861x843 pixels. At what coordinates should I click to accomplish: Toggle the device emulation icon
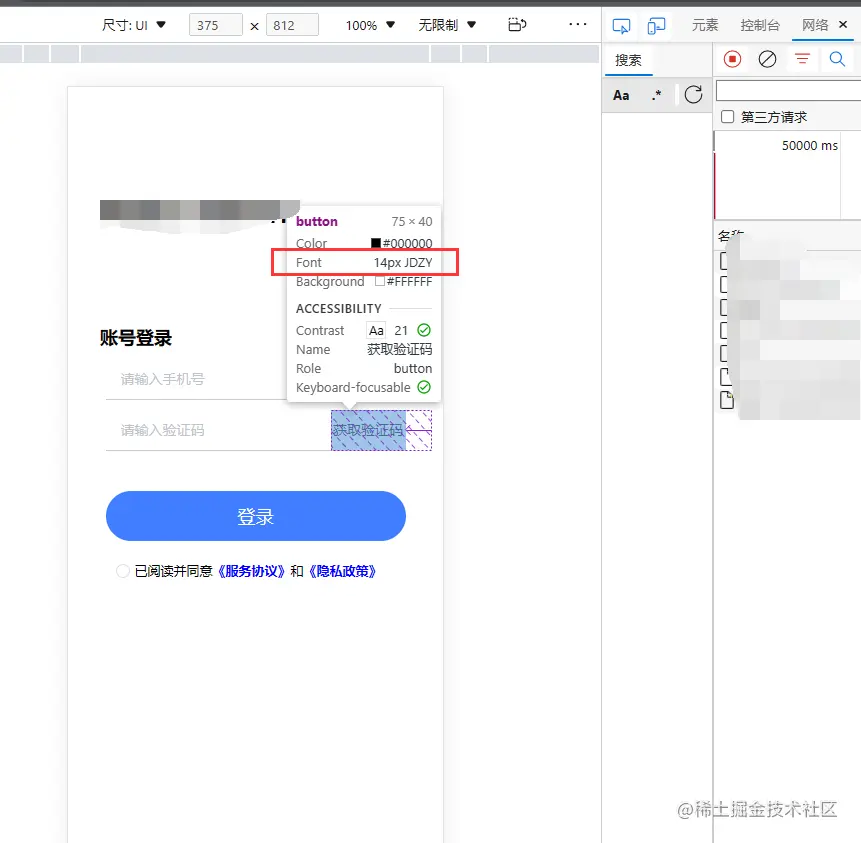click(656, 26)
